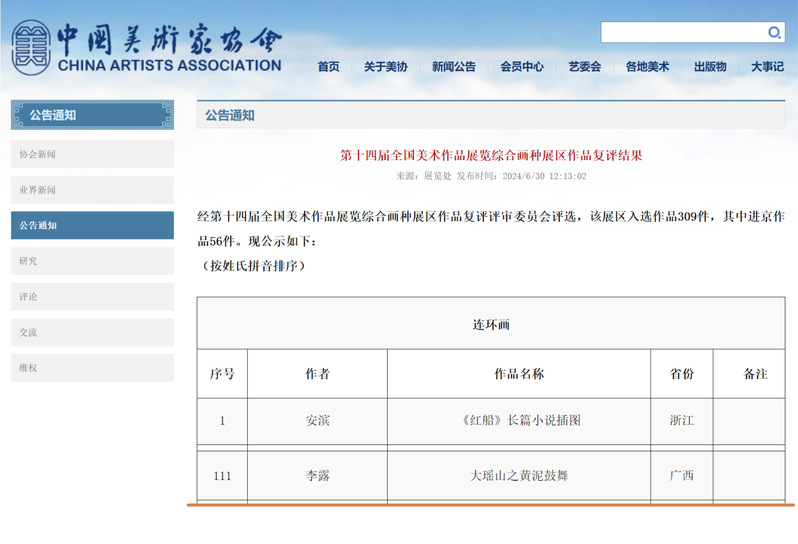This screenshot has width=798, height=544.
Task: Open the 大事记 menu item
Action: coord(767,67)
